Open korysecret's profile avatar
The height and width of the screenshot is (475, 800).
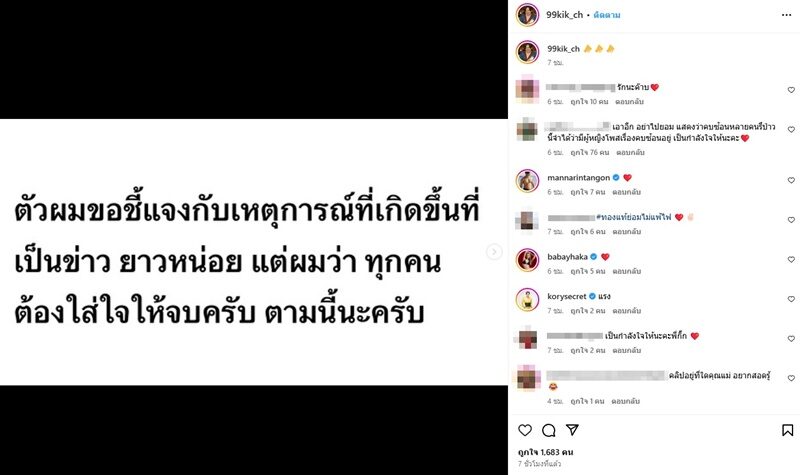tap(528, 299)
